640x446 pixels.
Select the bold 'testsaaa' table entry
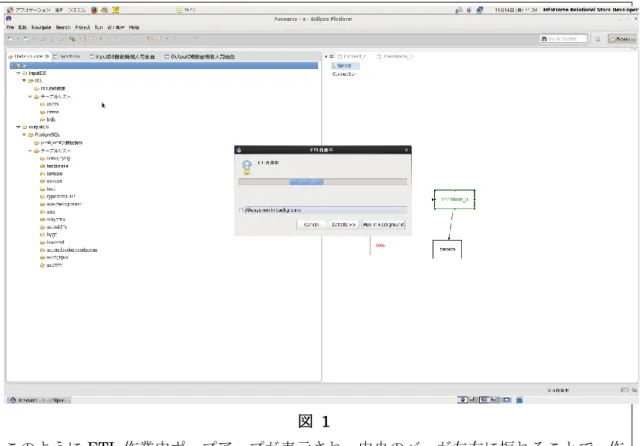pyautogui.click(x=57, y=166)
